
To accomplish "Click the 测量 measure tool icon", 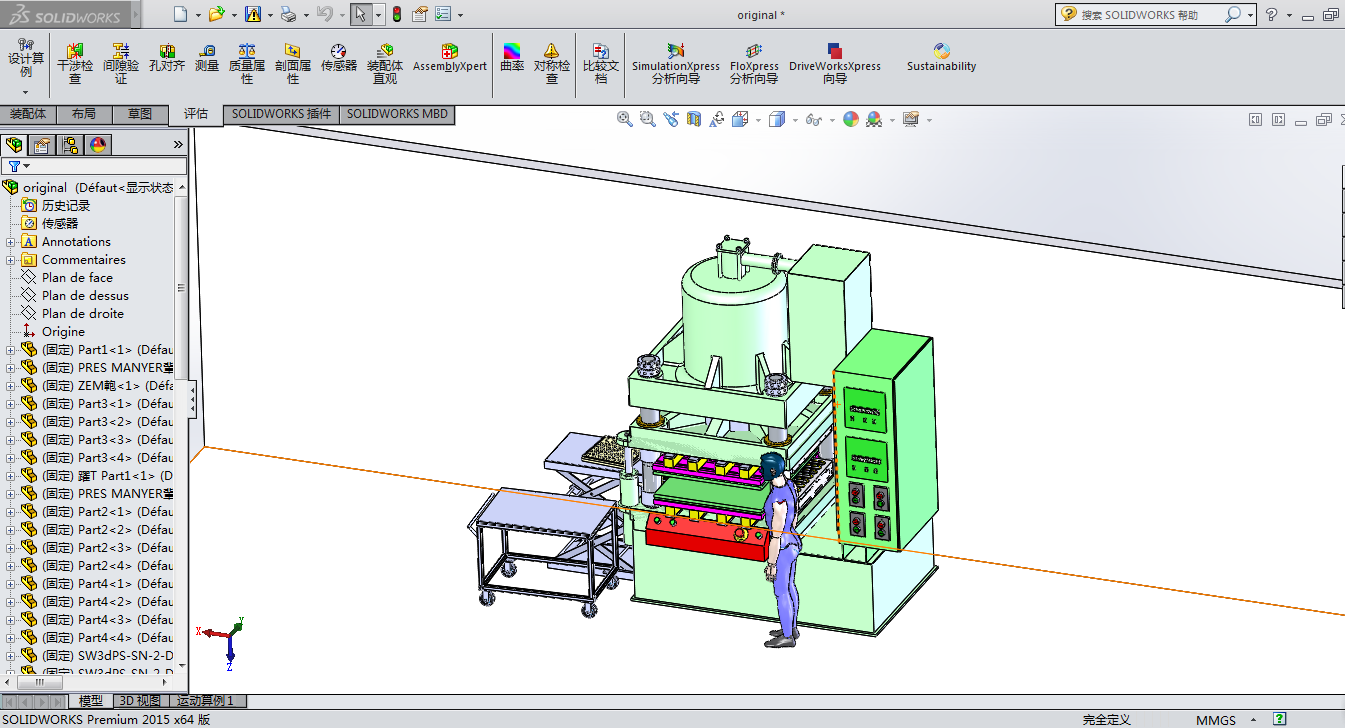I will [207, 57].
